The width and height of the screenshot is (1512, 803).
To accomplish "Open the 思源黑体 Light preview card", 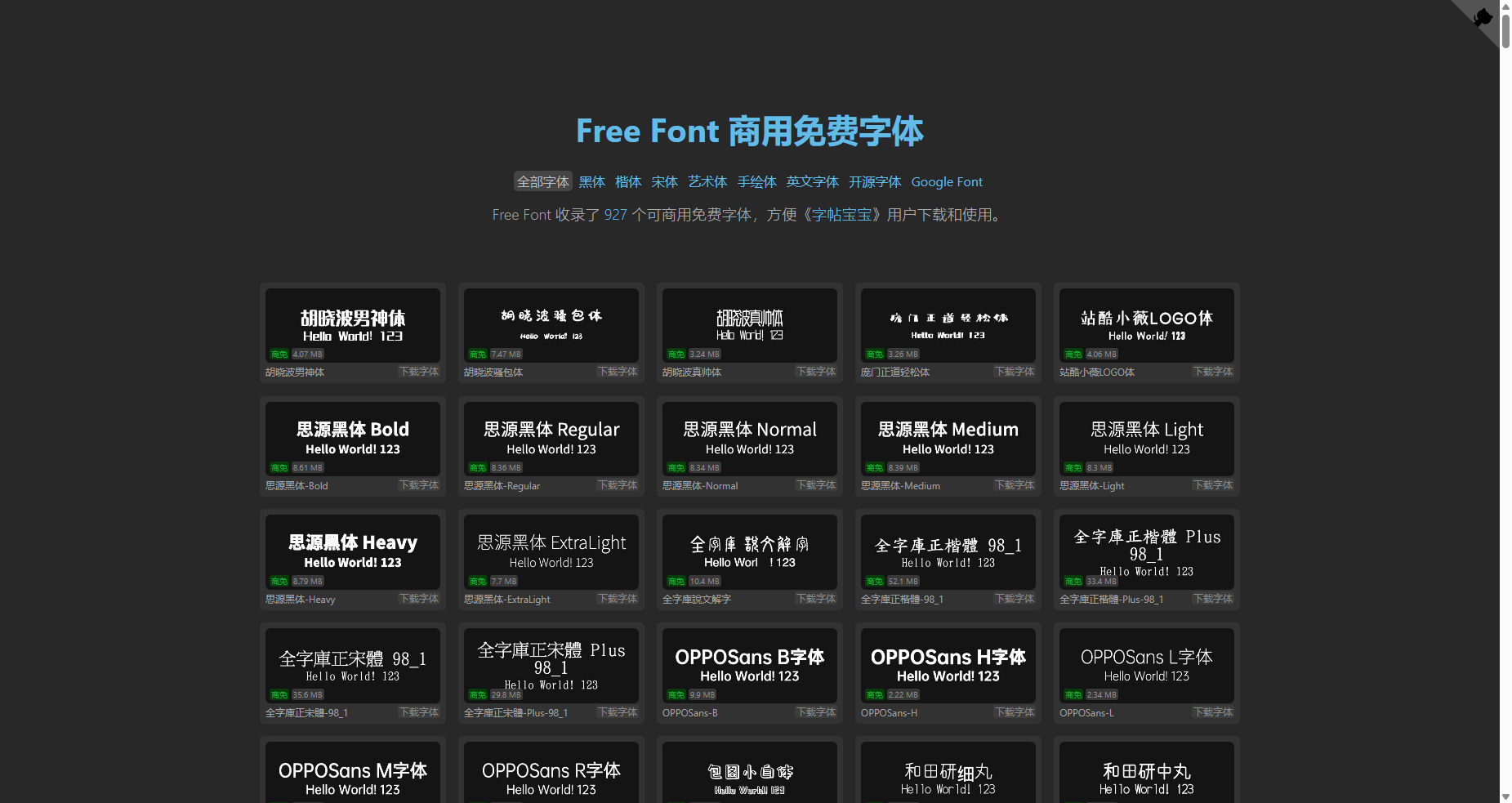I will point(1147,439).
